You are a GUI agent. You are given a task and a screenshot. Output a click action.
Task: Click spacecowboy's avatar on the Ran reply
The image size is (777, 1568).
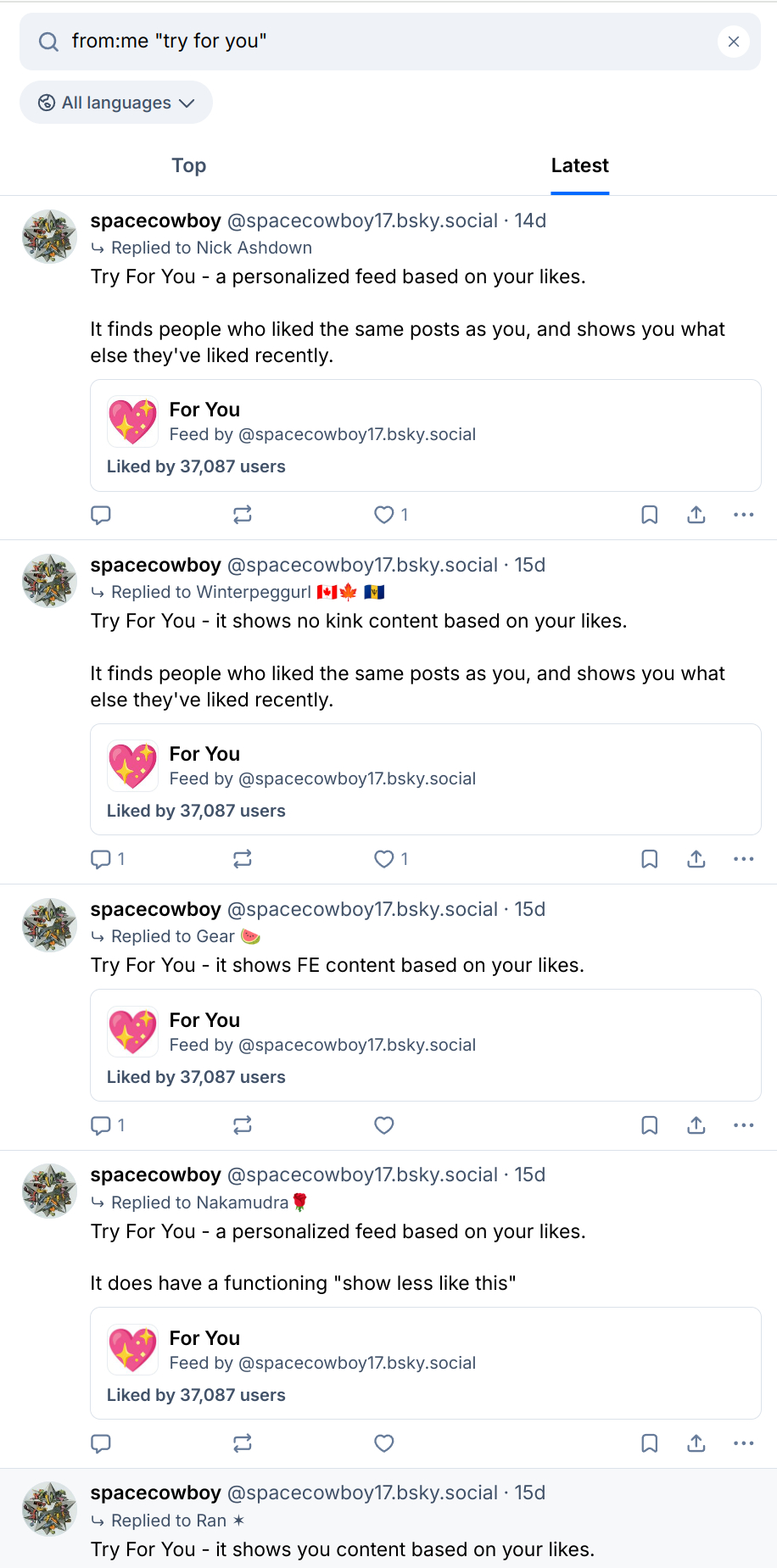[49, 1509]
